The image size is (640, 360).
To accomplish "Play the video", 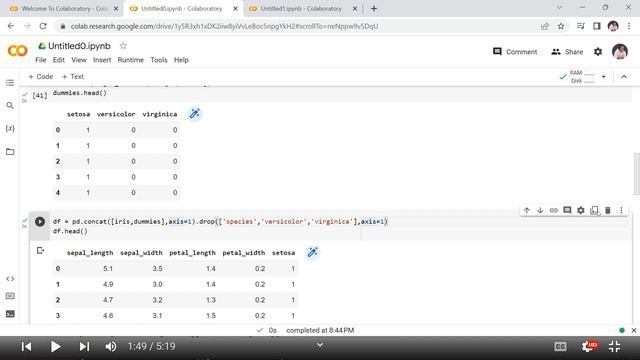I will click(56, 347).
